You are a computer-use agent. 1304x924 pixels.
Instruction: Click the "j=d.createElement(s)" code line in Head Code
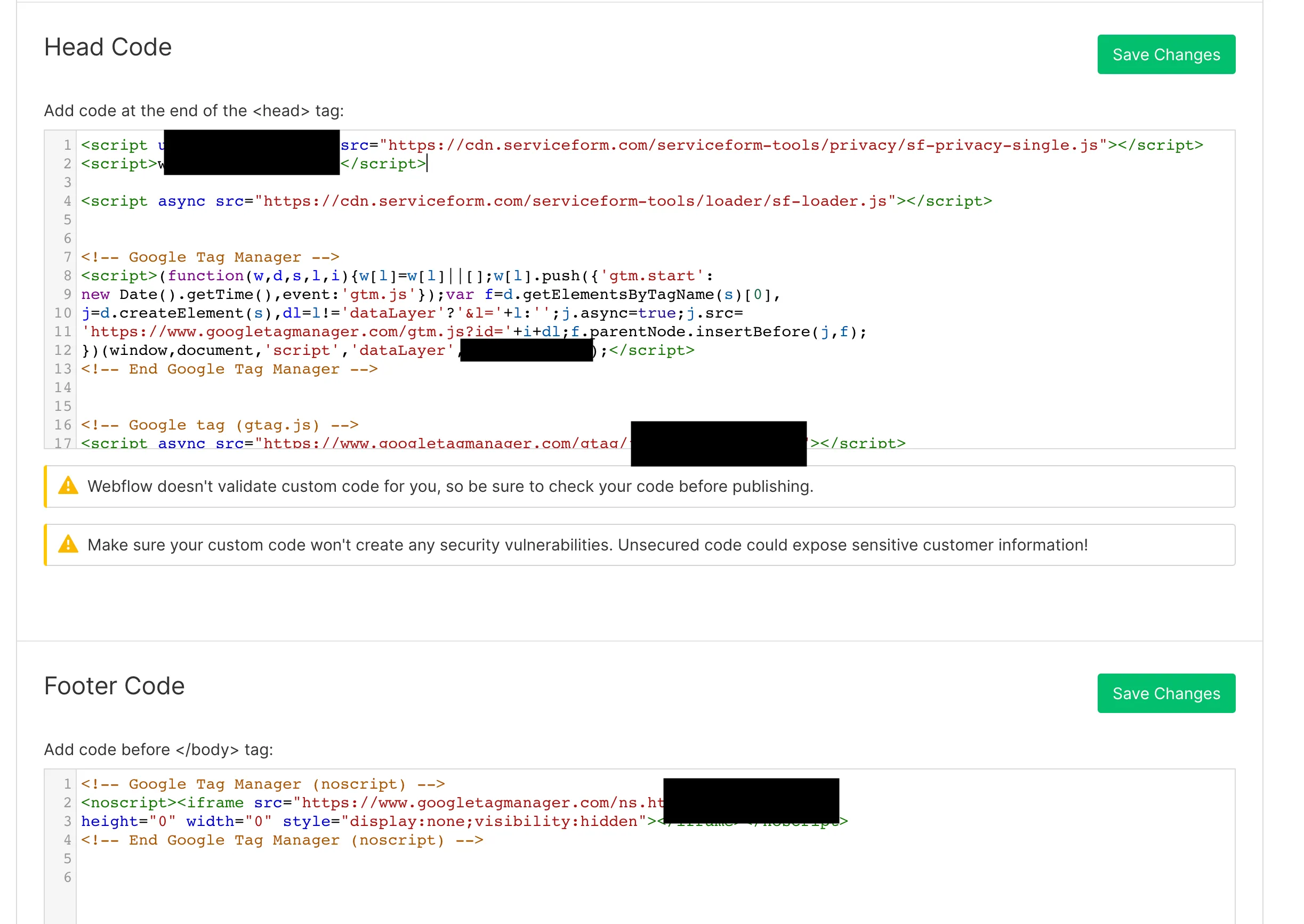pyautogui.click(x=412, y=313)
